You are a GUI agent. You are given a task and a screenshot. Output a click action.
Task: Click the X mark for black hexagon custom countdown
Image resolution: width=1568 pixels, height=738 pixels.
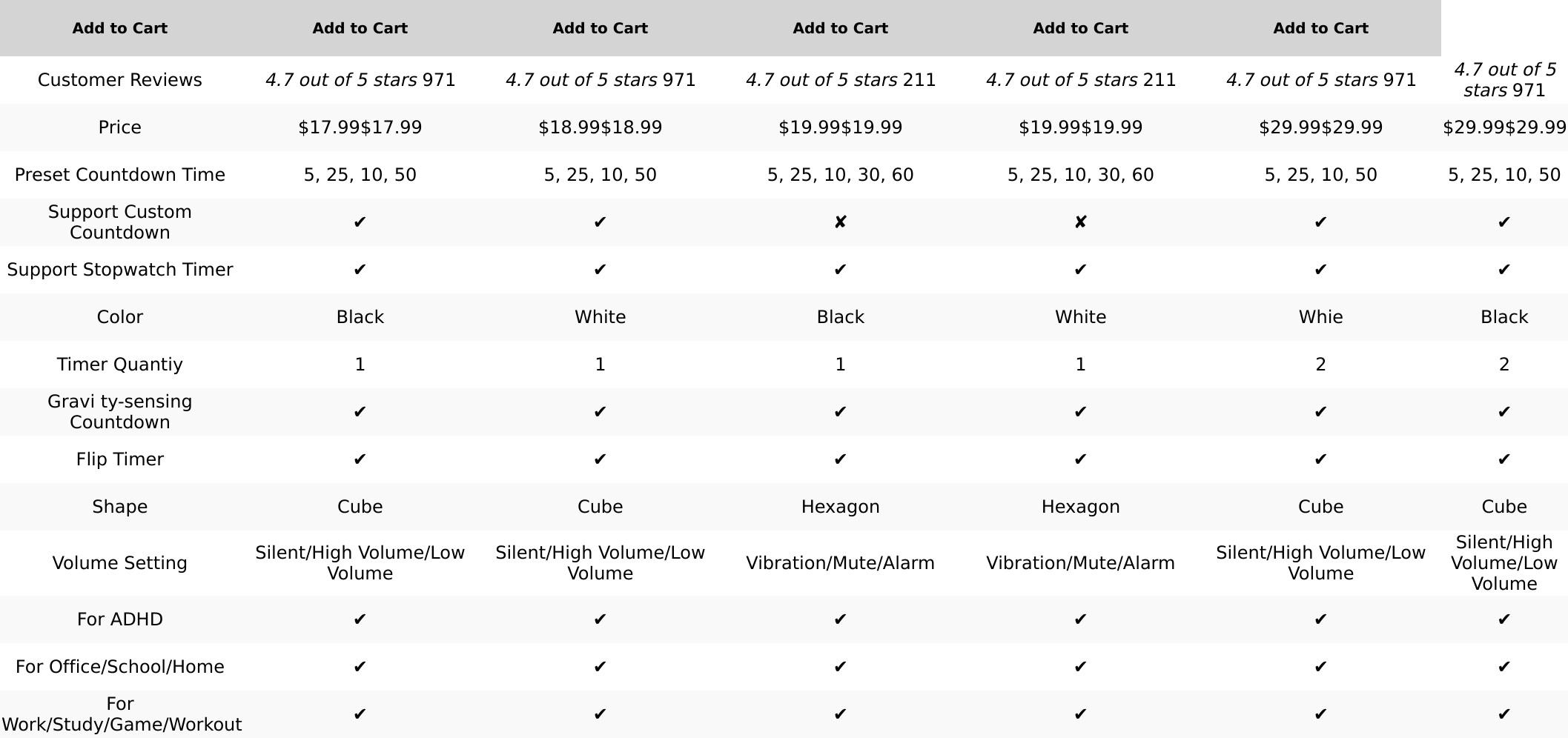click(840, 222)
